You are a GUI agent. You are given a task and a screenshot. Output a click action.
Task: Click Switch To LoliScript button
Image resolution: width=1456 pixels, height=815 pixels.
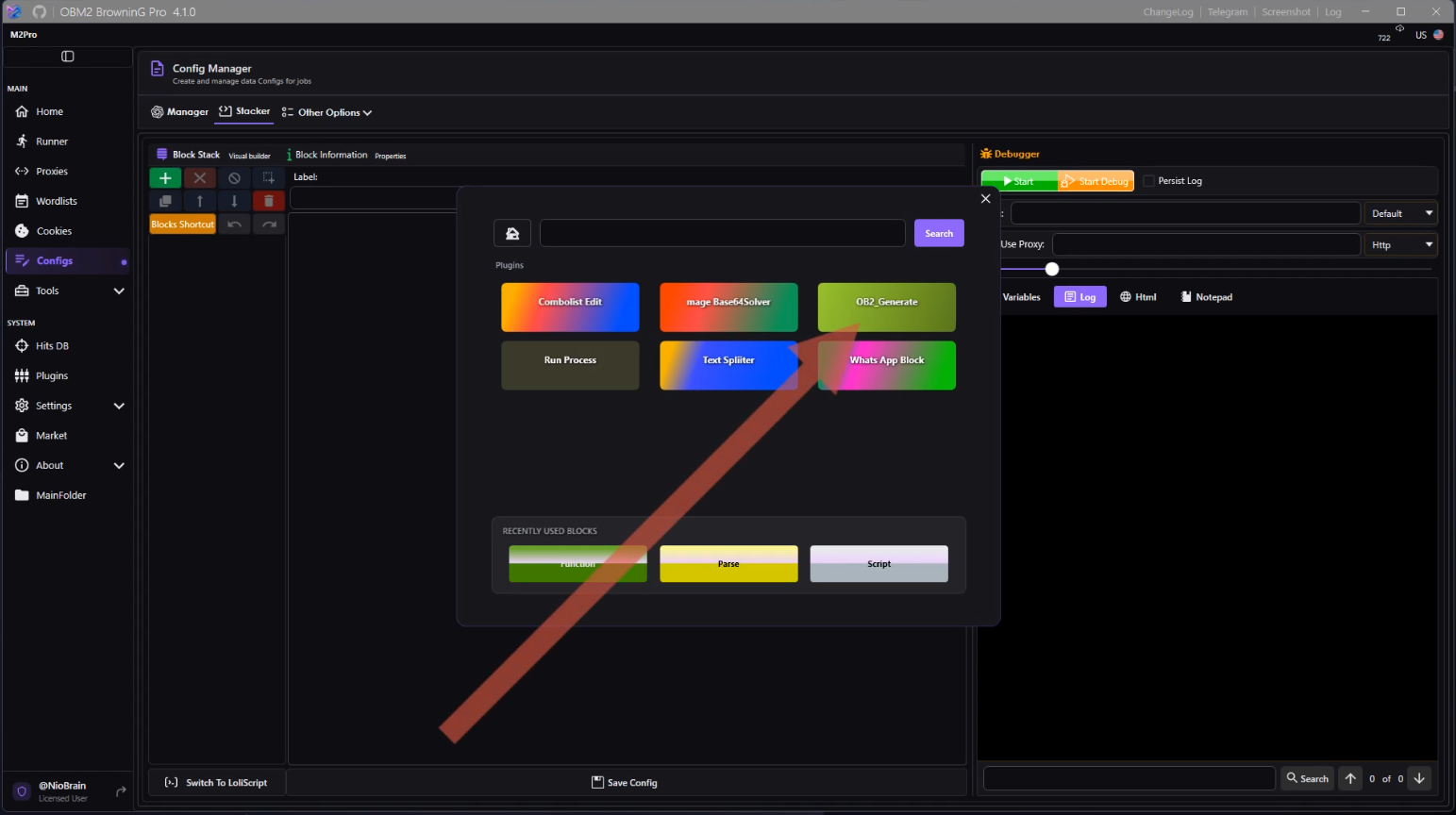217,782
